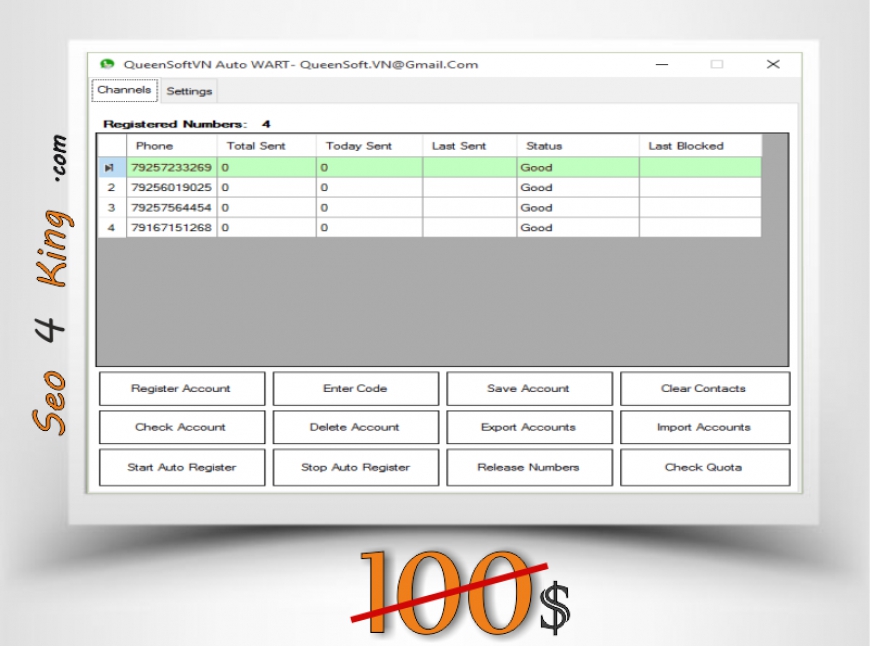Click the Save Account button

529,388
